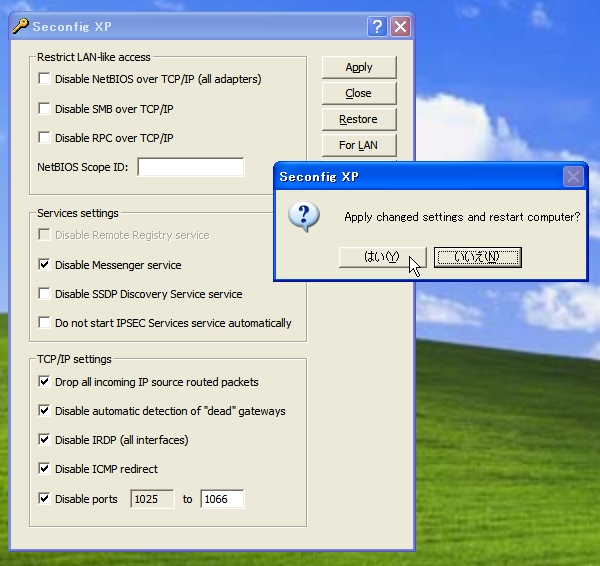The height and width of the screenshot is (566, 600).
Task: Click the question mark icon in the dialog
Action: 304,217
